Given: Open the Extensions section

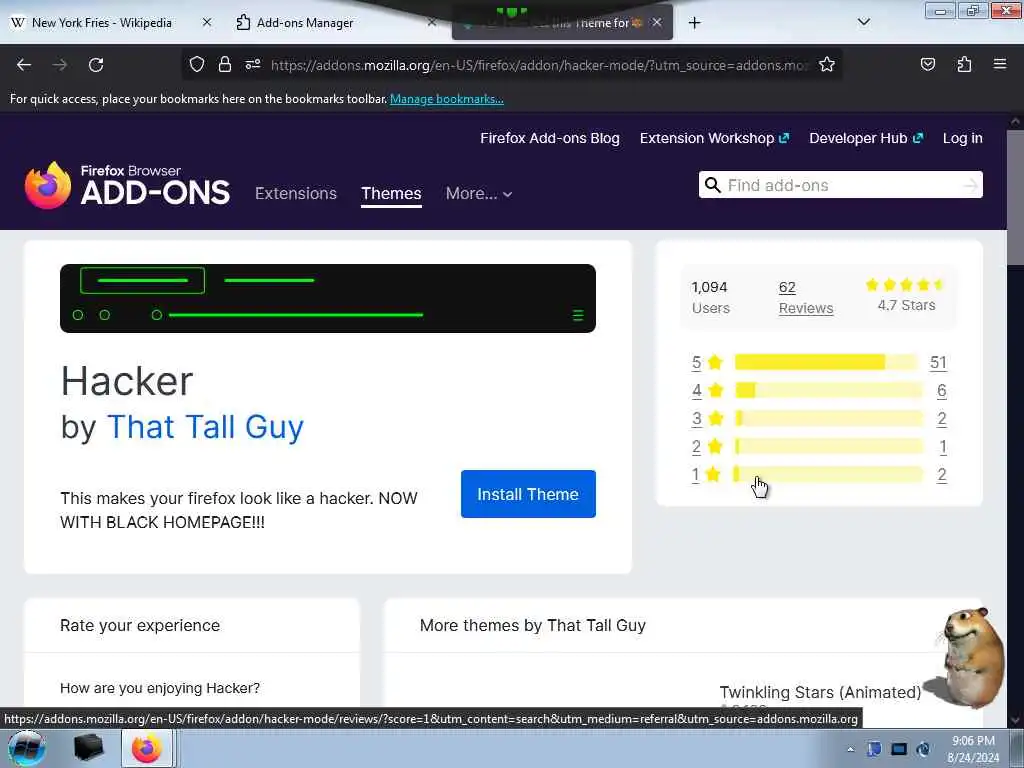Looking at the screenshot, I should click(296, 193).
